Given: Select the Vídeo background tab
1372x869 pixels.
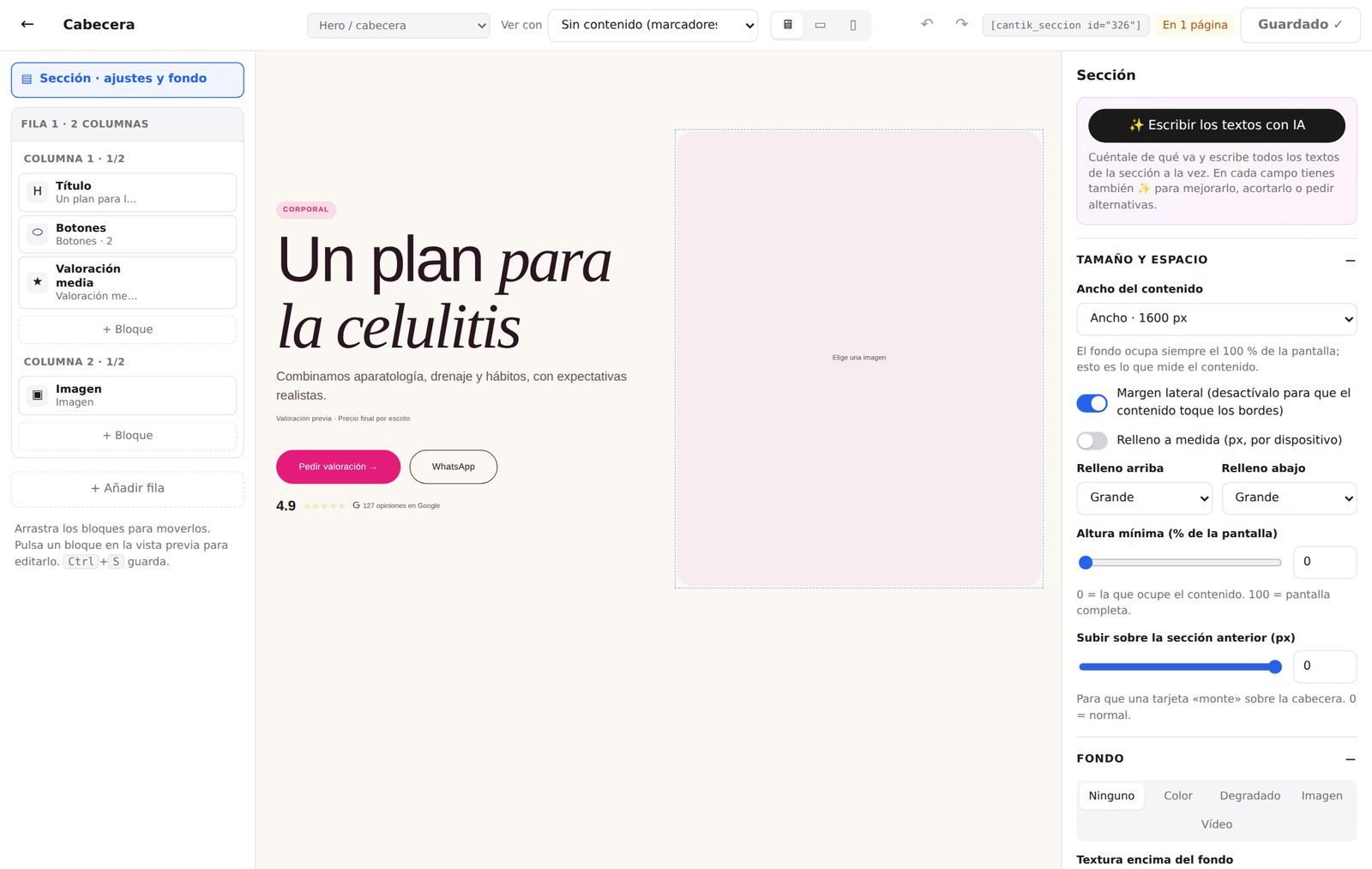Looking at the screenshot, I should (1217, 824).
